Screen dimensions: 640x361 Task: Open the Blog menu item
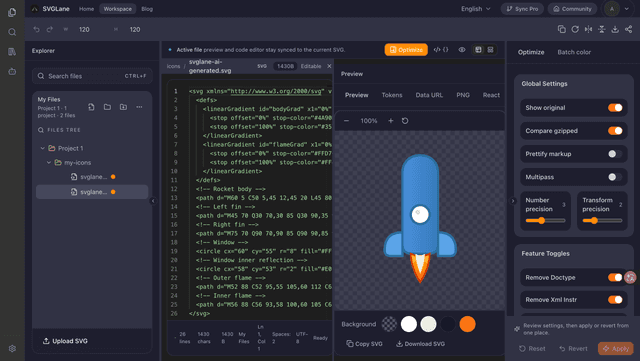pos(147,9)
